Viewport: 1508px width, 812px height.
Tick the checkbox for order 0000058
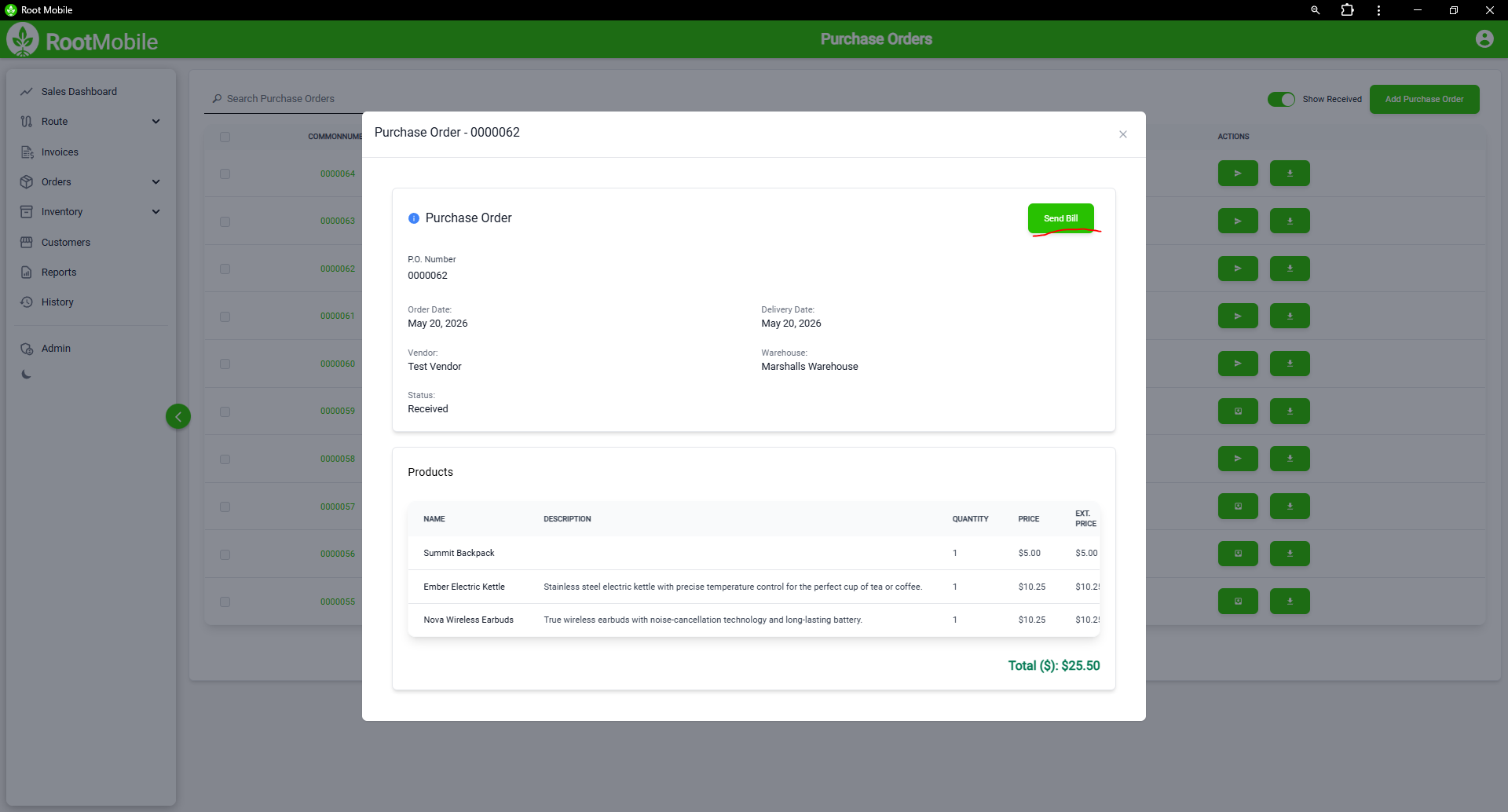click(225, 459)
